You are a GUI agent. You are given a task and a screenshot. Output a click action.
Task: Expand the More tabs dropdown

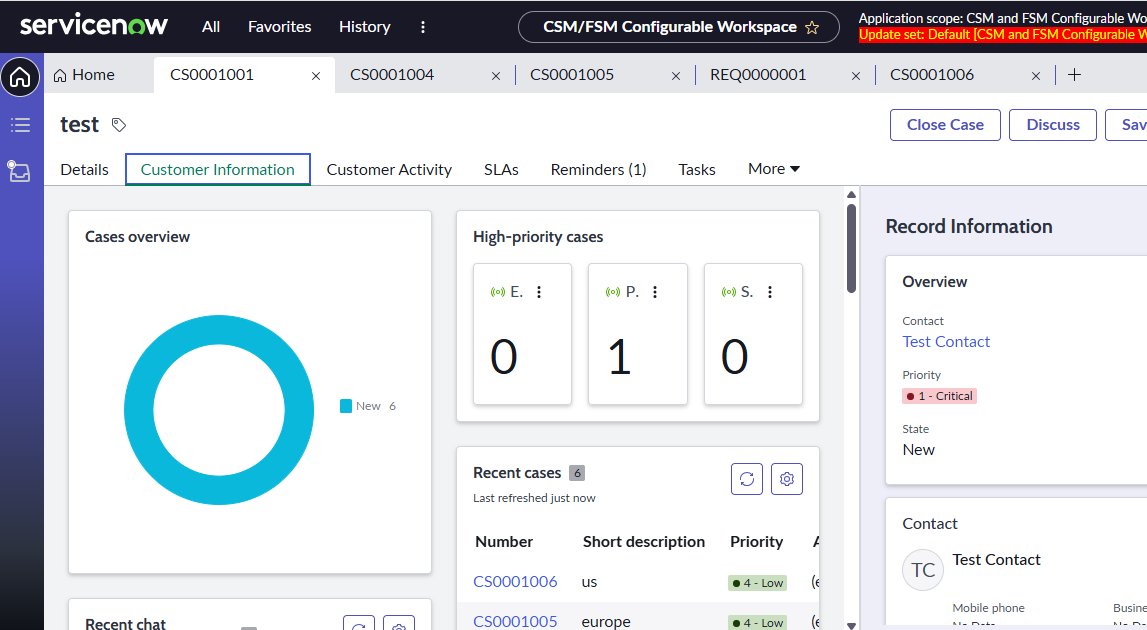(x=774, y=169)
